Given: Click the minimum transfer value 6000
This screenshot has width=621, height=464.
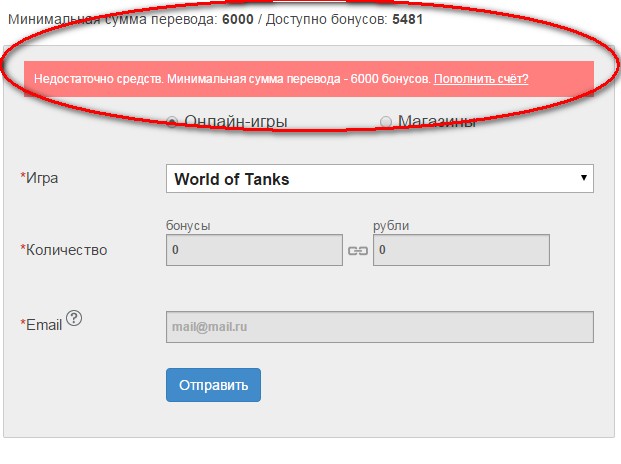Looking at the screenshot, I should [238, 19].
